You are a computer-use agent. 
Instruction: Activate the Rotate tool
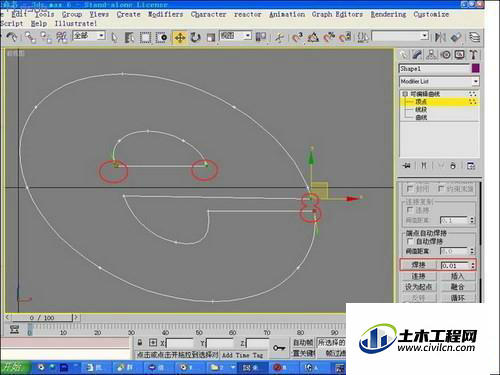point(196,38)
